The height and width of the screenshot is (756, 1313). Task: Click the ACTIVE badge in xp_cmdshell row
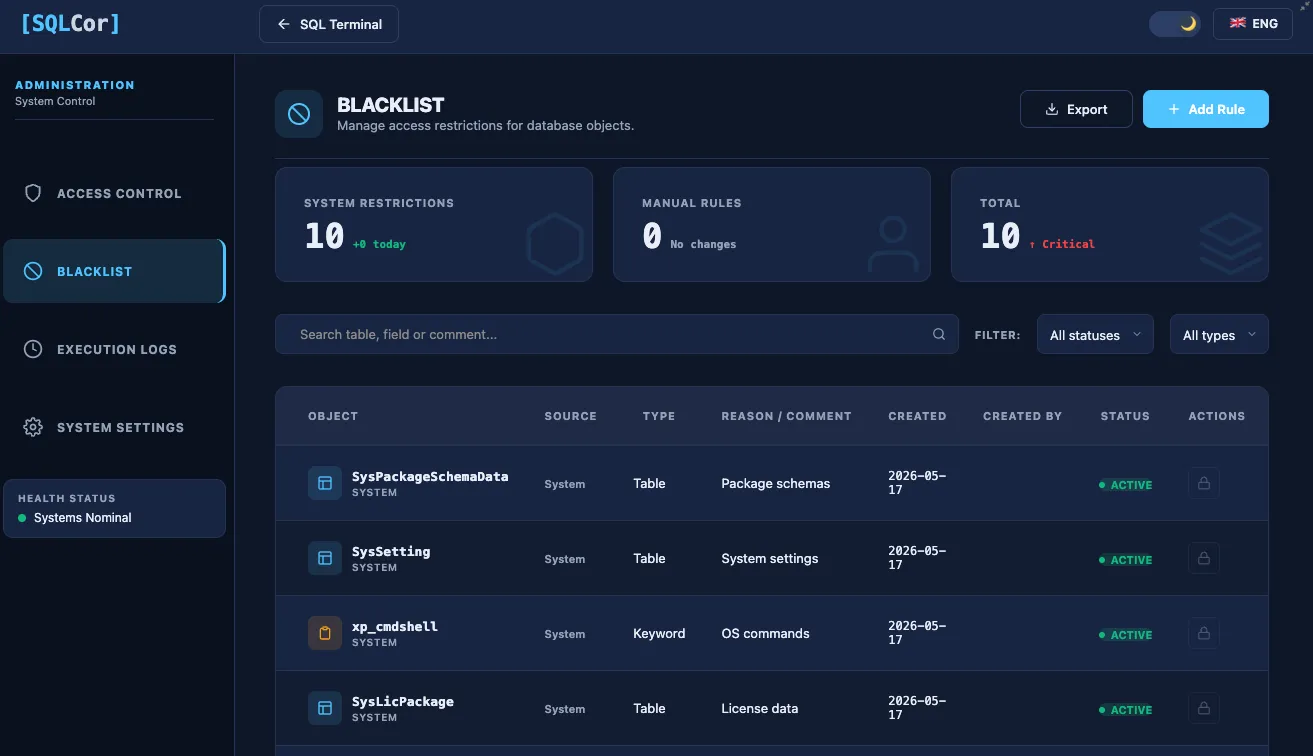tap(1126, 635)
